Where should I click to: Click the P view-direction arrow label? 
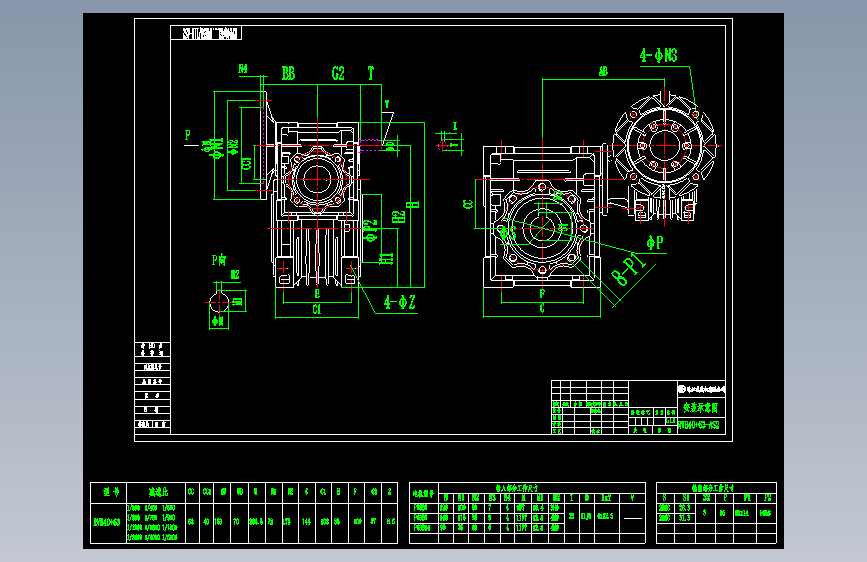[187, 135]
